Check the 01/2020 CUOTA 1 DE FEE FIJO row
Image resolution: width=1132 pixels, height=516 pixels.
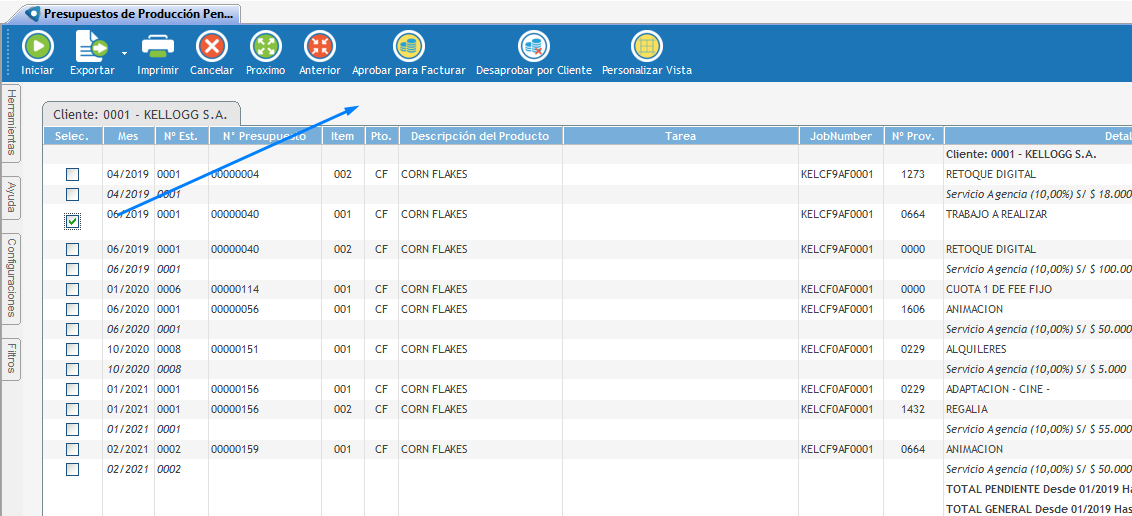click(x=73, y=290)
